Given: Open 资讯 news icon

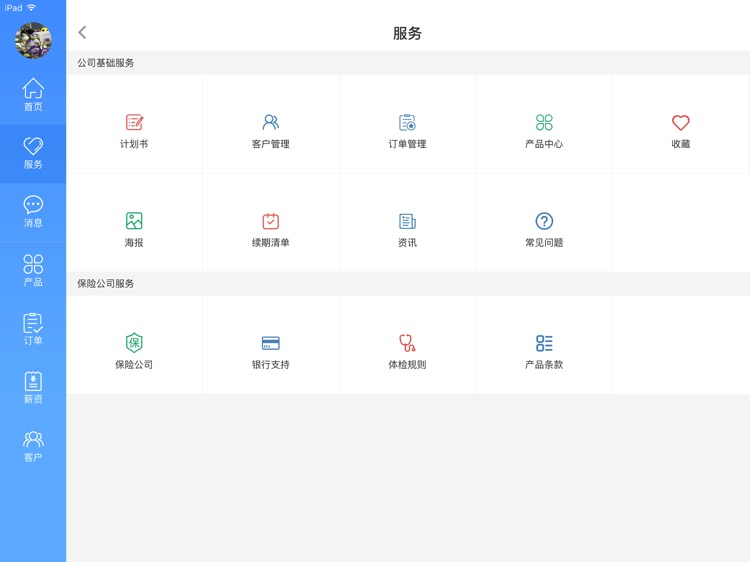Looking at the screenshot, I should click(x=407, y=221).
